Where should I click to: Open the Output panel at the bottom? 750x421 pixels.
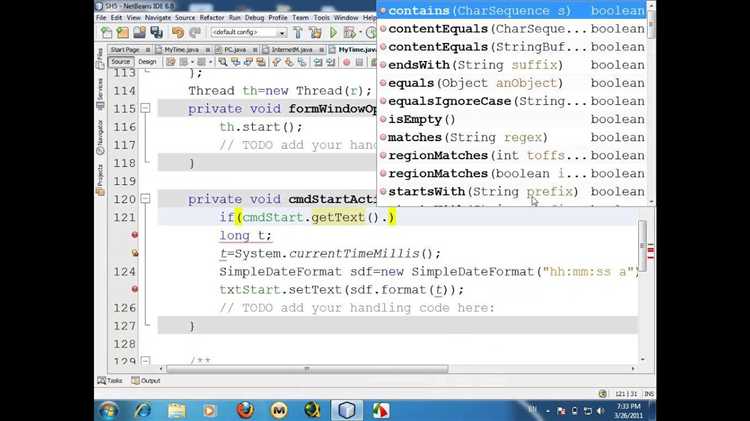point(146,381)
